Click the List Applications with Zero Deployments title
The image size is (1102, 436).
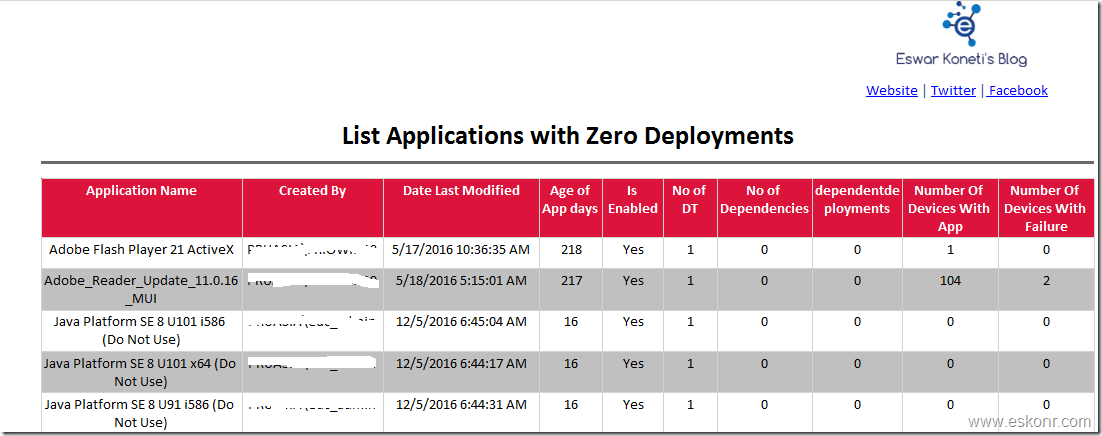(567, 135)
